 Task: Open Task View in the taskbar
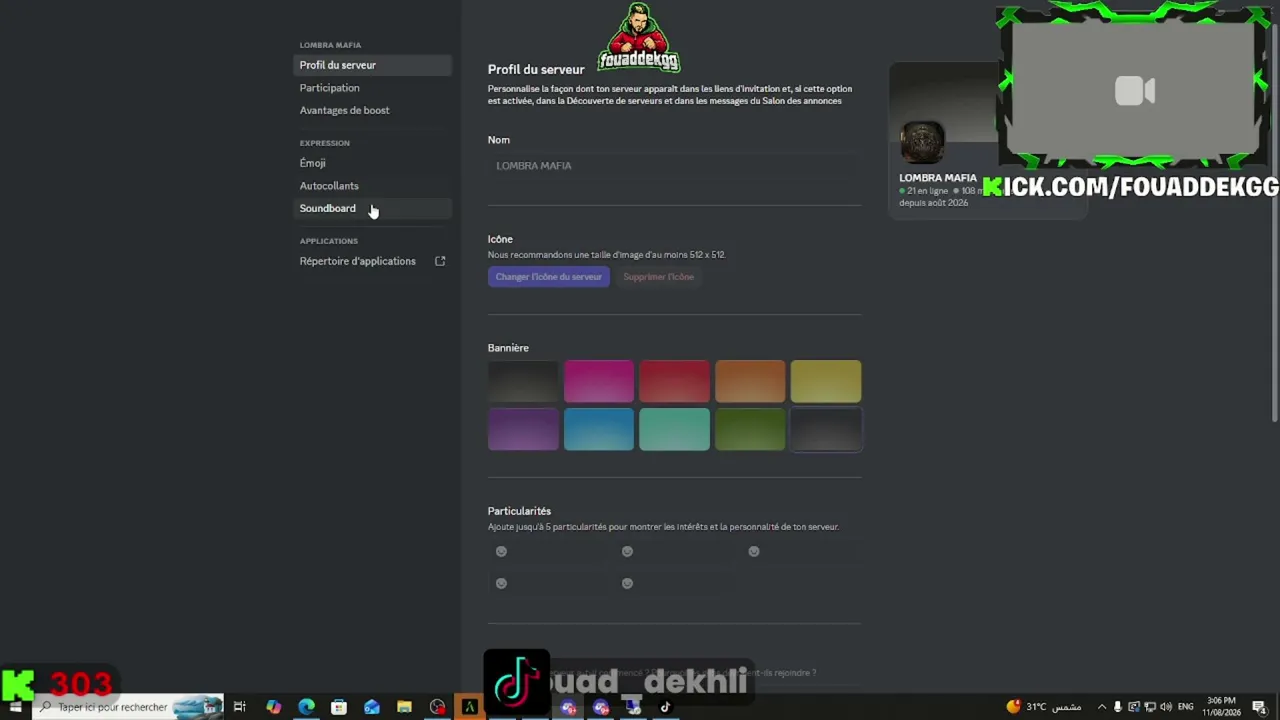pyautogui.click(x=240, y=707)
